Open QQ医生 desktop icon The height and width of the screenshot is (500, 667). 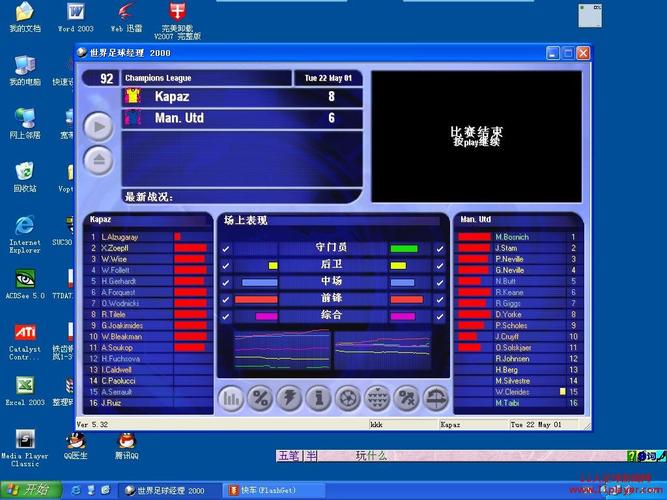click(x=75, y=446)
